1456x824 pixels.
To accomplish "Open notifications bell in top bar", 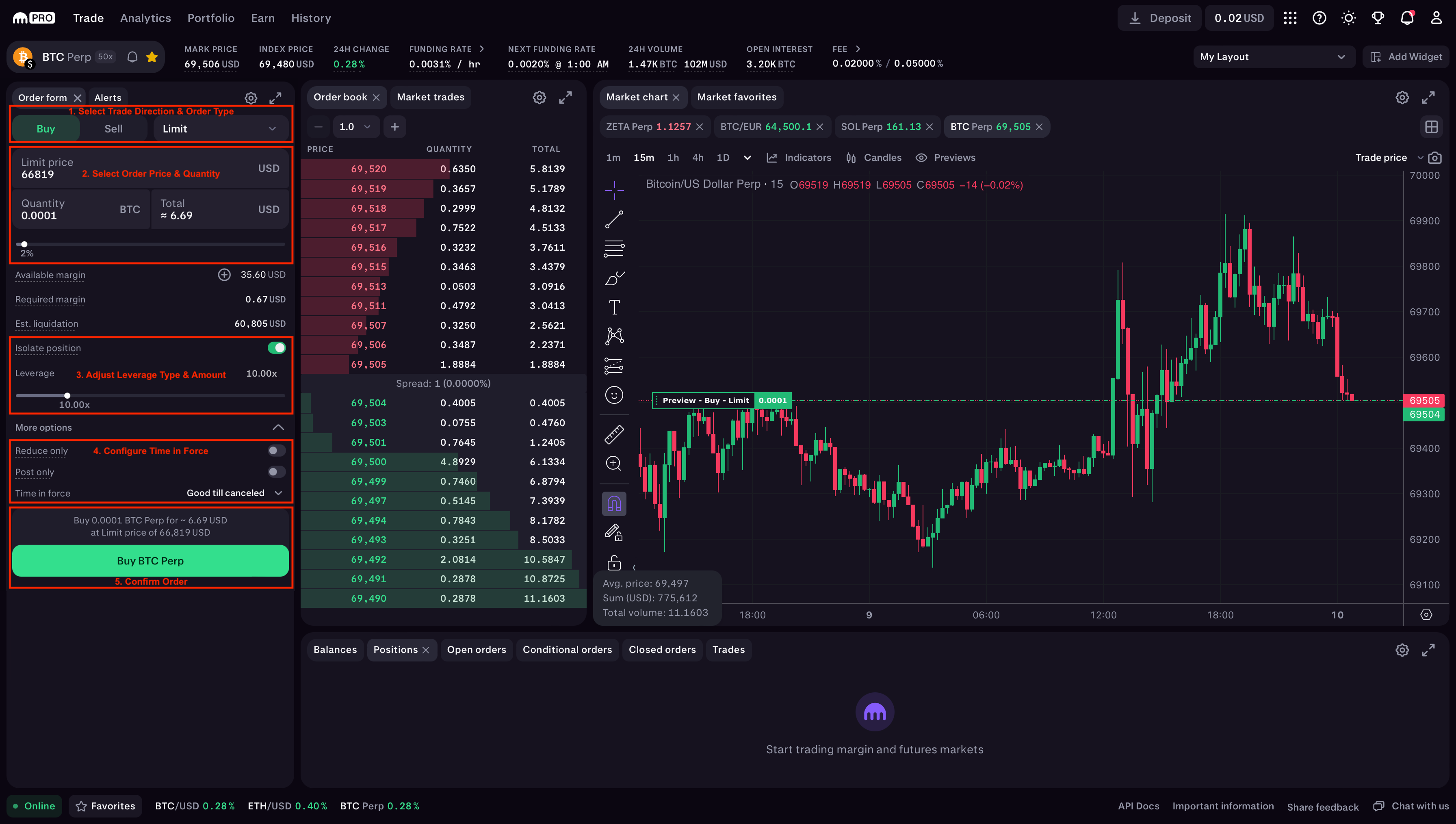I will [1407, 18].
